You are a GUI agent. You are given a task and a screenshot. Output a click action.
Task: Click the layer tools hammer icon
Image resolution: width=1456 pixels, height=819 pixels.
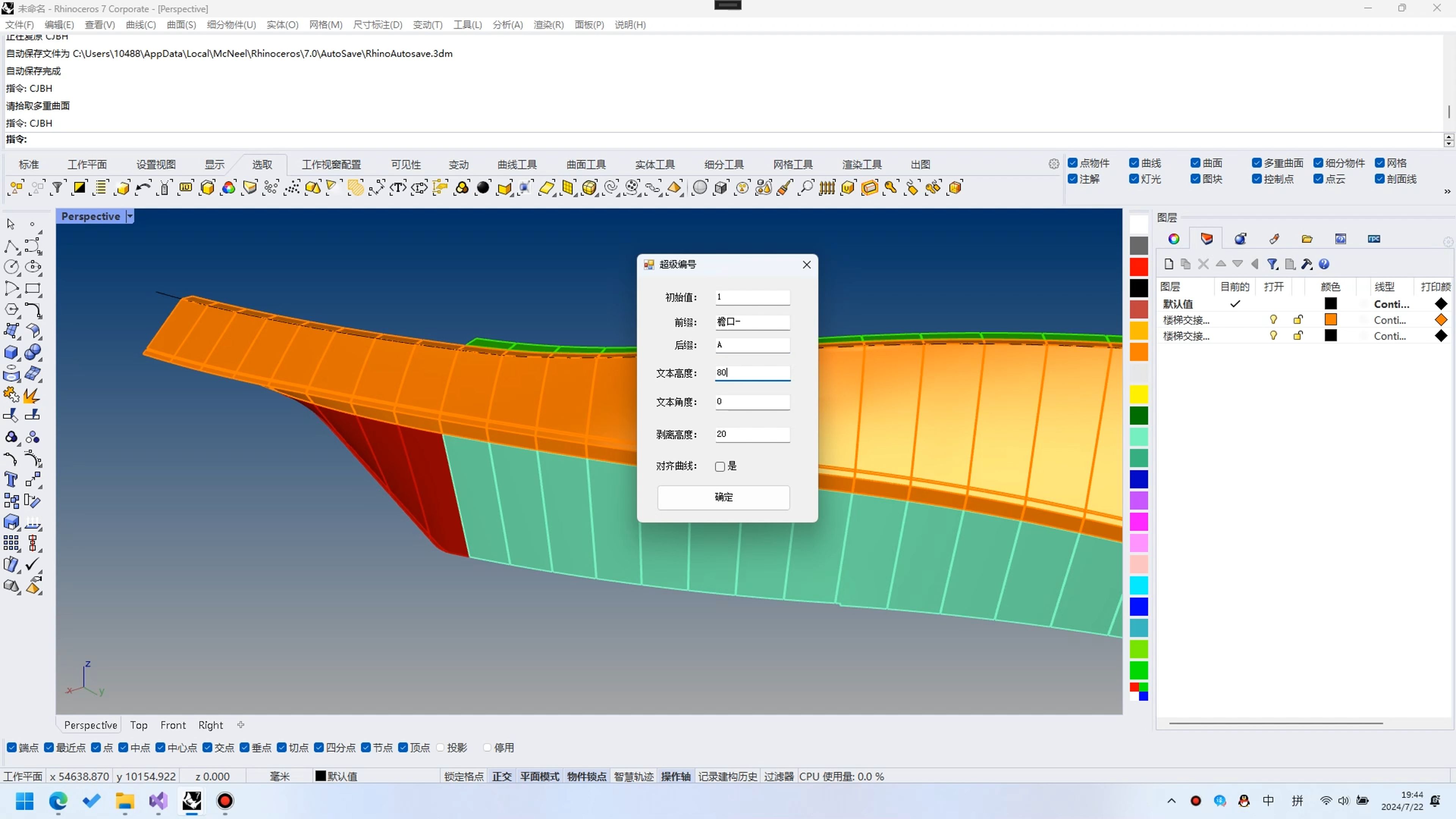point(1307,264)
